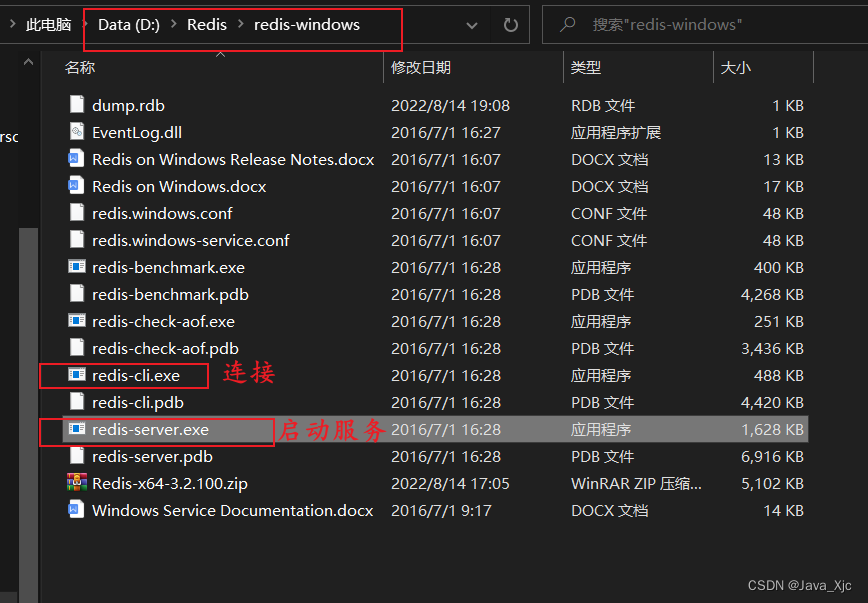Select the dump.rdb file name
868x603 pixels.
pos(128,105)
